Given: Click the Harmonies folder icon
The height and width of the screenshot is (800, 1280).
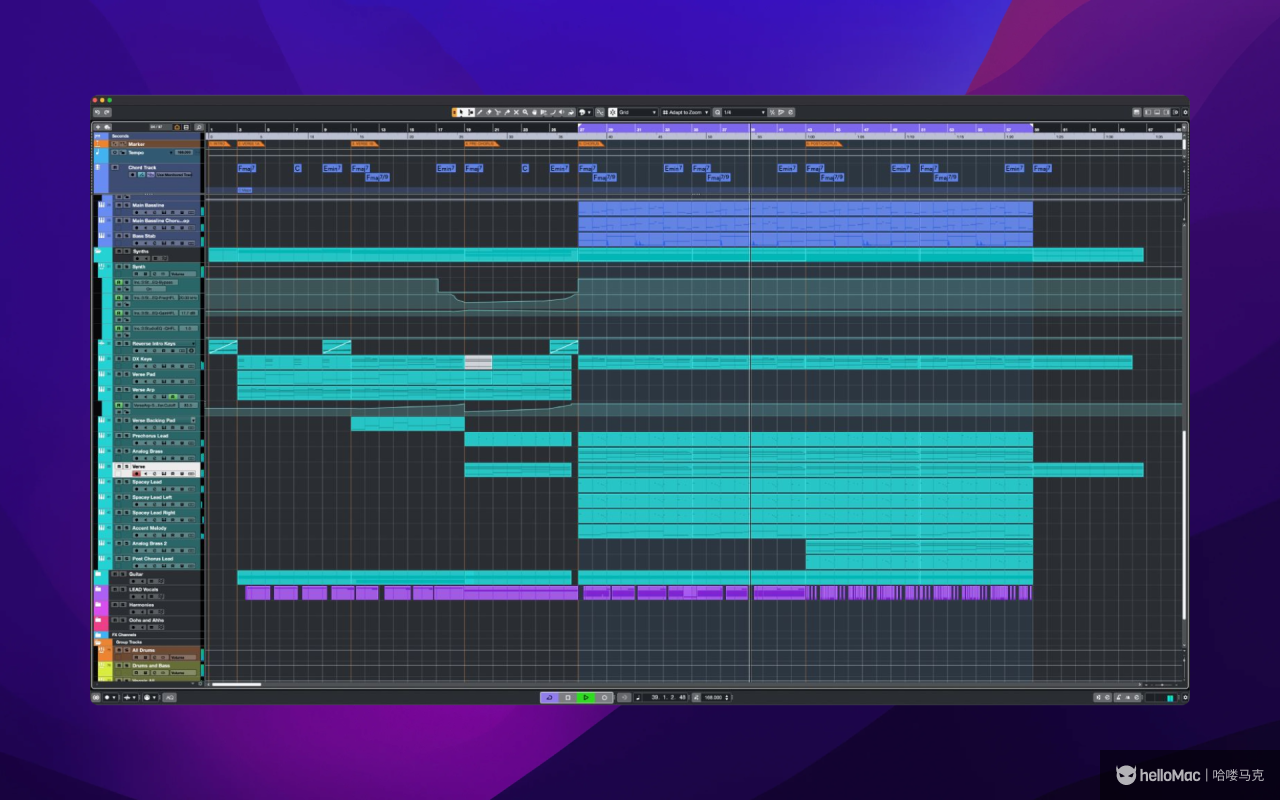Looking at the screenshot, I should (98, 604).
